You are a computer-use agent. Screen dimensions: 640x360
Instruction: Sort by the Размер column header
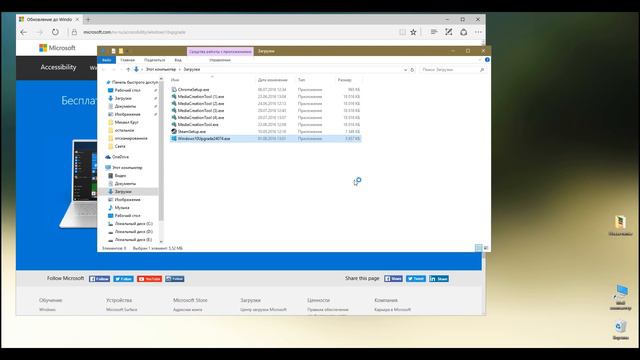344,80
